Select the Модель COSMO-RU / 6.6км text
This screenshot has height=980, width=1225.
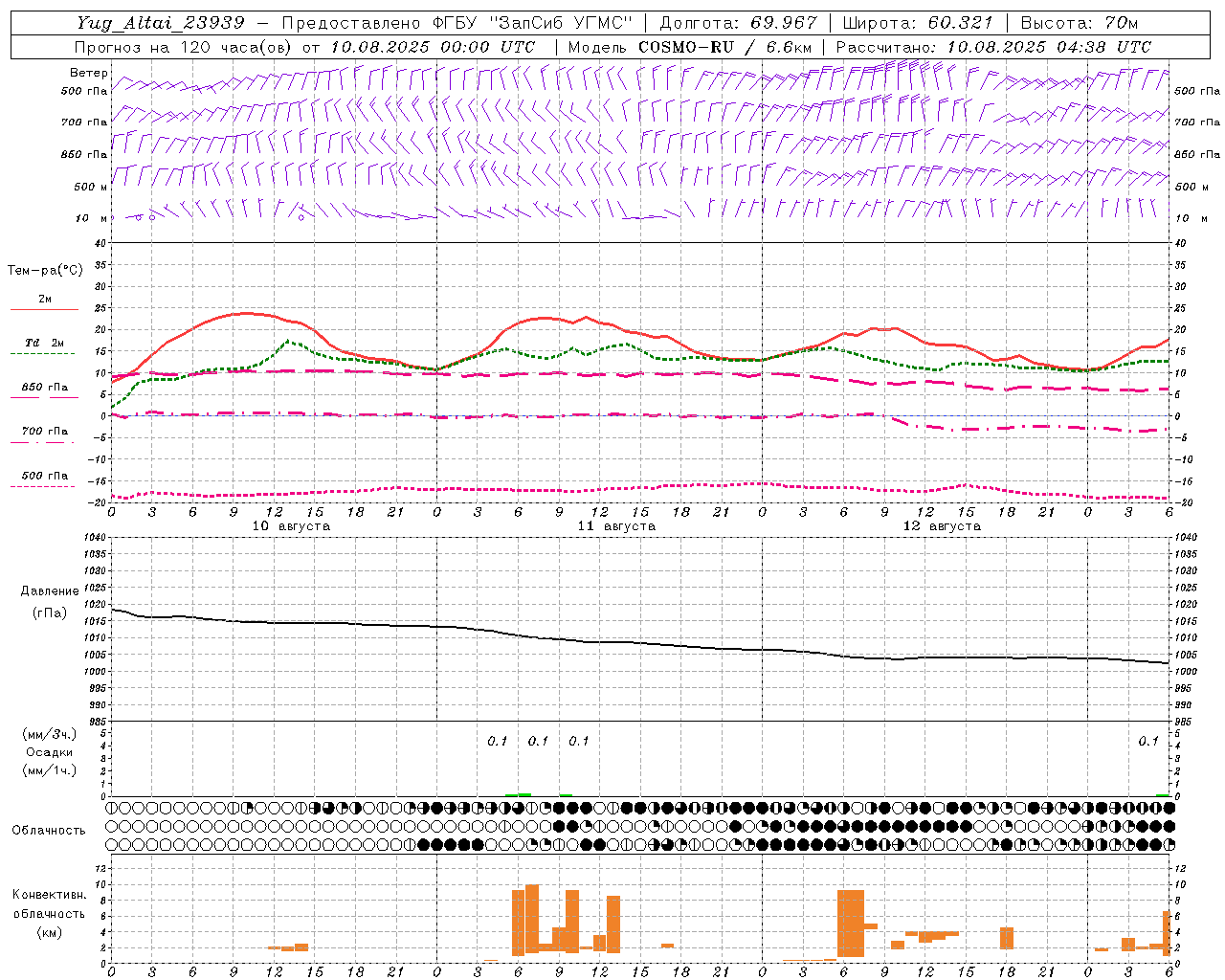[690, 47]
